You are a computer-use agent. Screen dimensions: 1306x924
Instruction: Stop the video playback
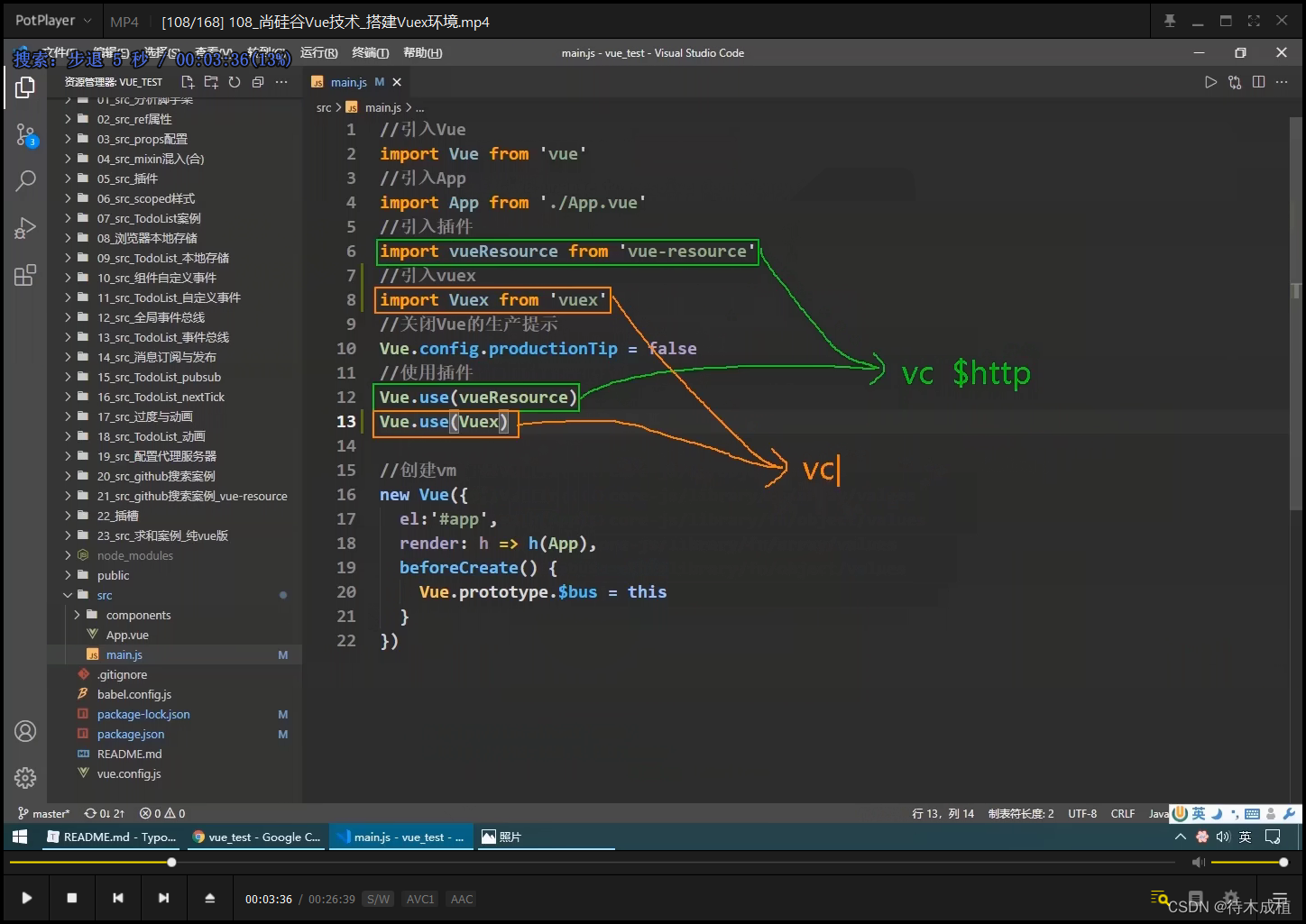point(72,898)
